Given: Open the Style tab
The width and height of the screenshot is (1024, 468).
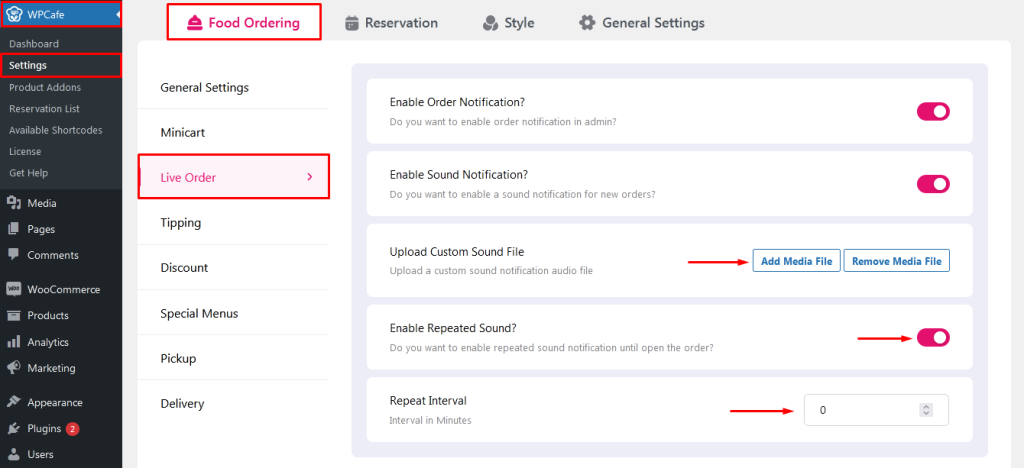Looking at the screenshot, I should 508,23.
